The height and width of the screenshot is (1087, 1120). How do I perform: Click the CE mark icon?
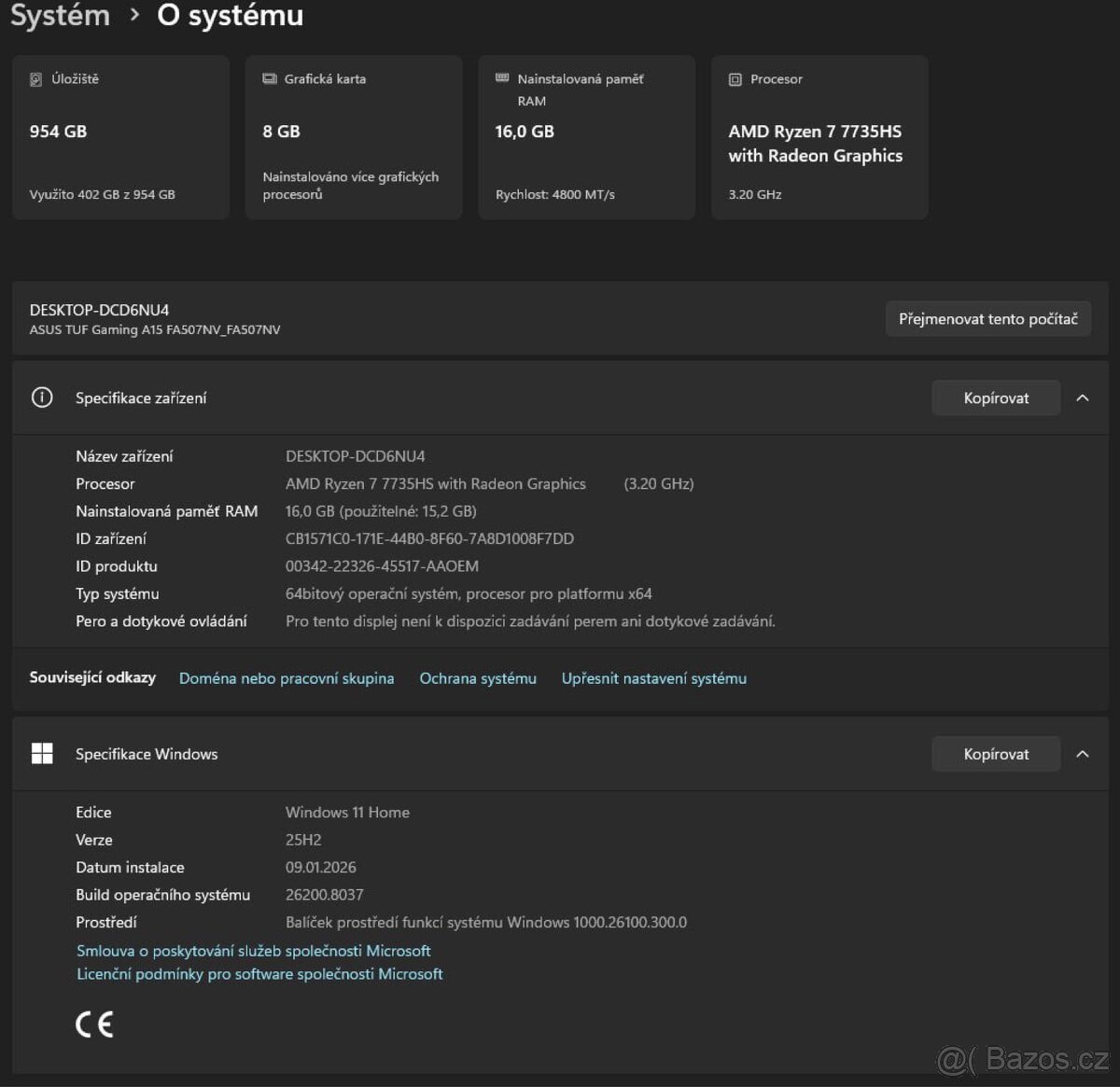94,1024
